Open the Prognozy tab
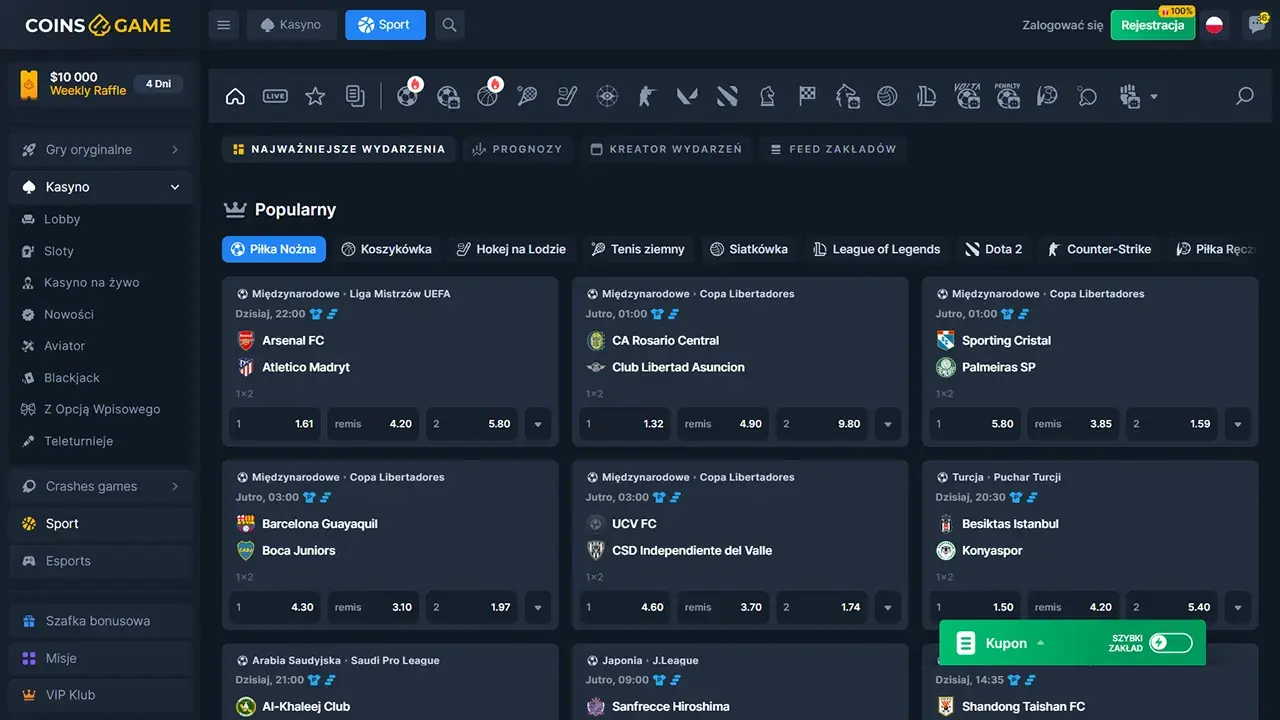 coord(518,149)
